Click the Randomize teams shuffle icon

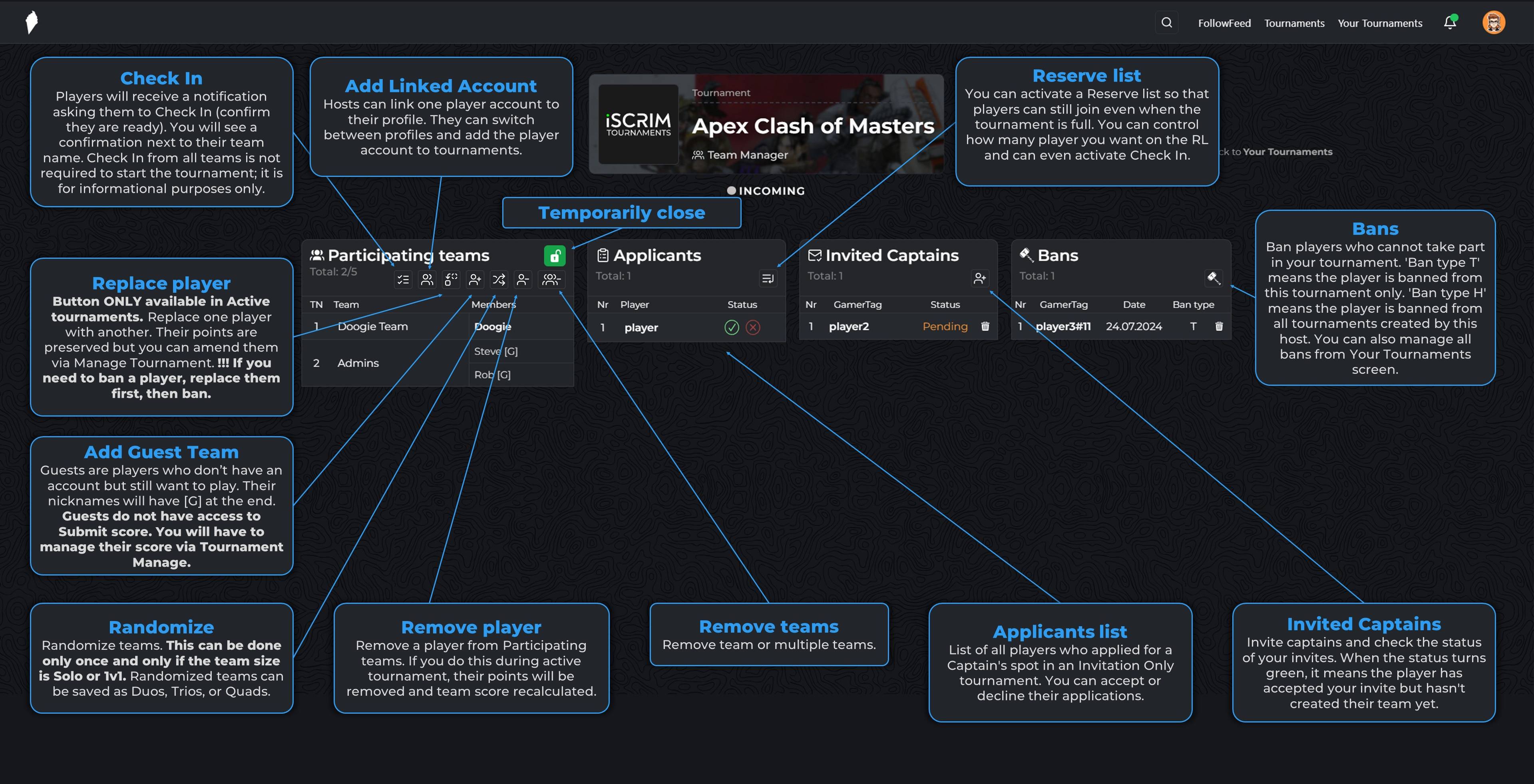click(499, 279)
